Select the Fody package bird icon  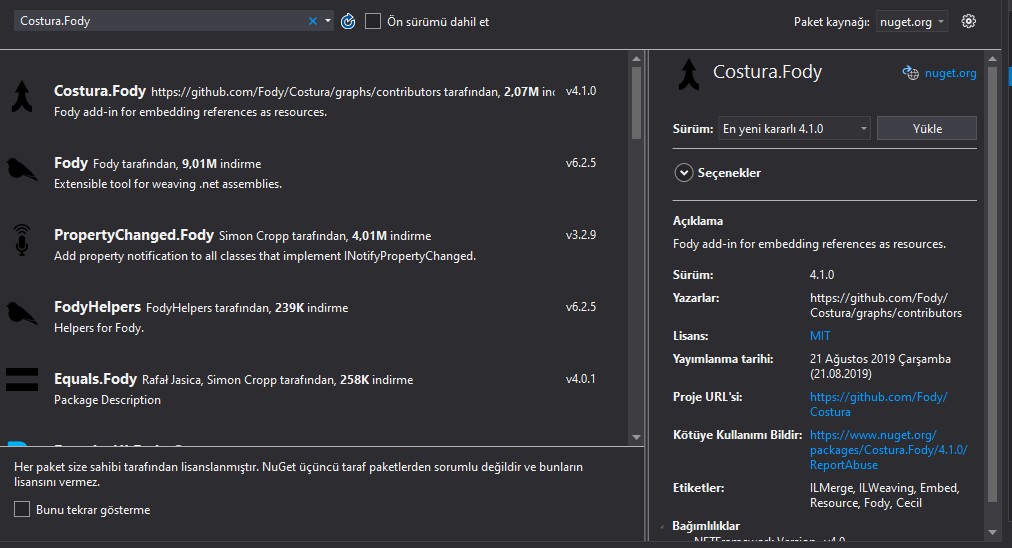[22, 169]
